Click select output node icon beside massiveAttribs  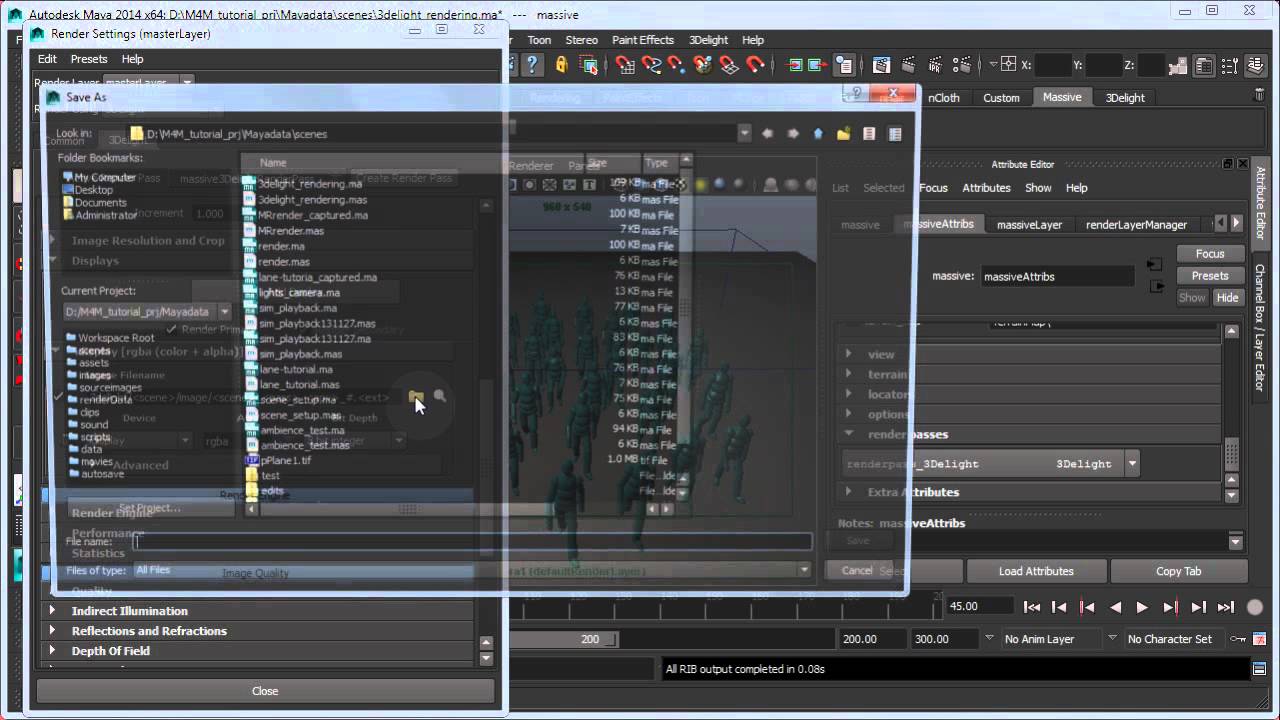(x=1158, y=286)
